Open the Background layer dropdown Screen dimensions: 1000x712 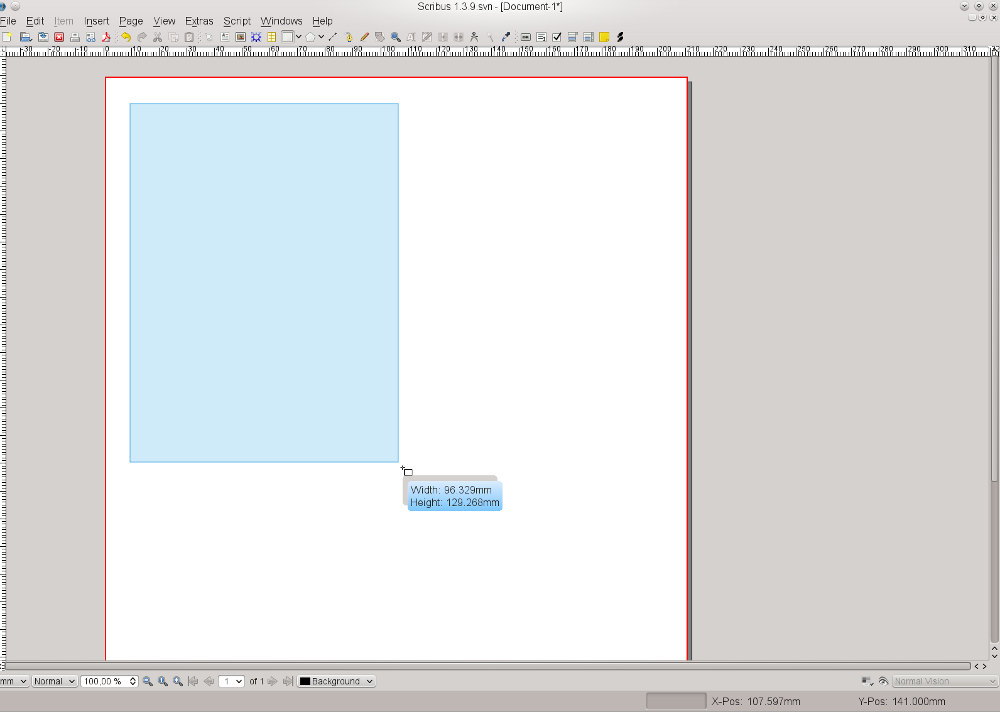(x=336, y=681)
